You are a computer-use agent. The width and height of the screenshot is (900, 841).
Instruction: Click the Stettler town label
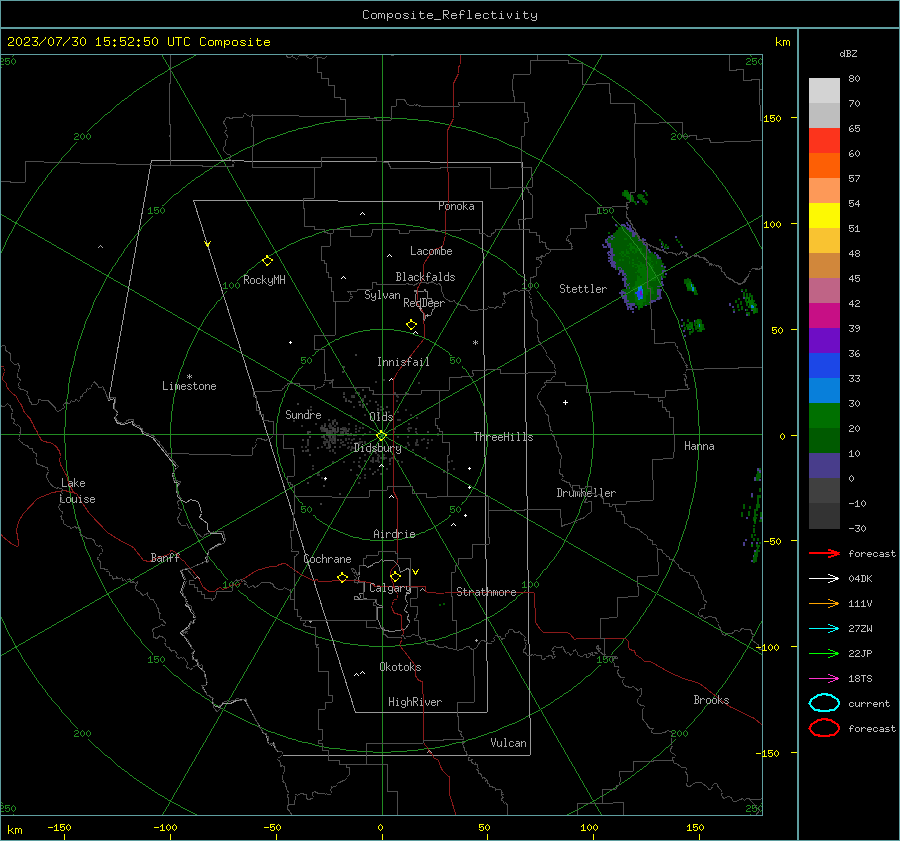[x=583, y=289]
